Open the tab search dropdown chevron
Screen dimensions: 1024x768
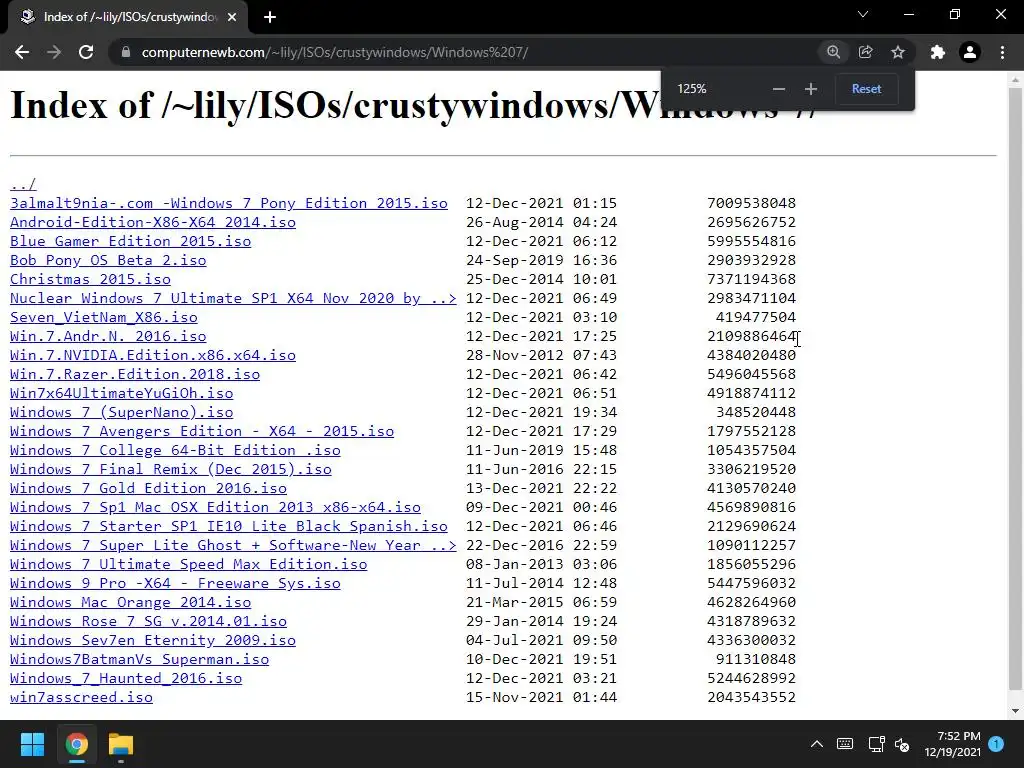click(x=863, y=14)
